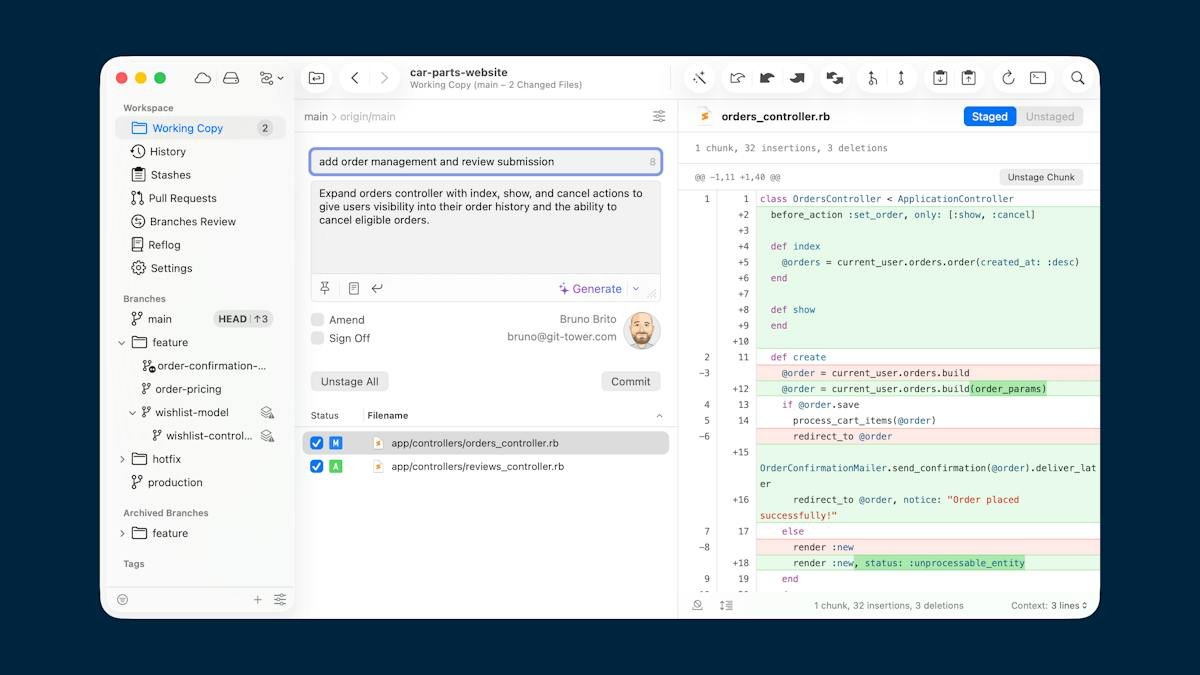
Task: Enable the Amend checkbox
Action: coord(317,320)
